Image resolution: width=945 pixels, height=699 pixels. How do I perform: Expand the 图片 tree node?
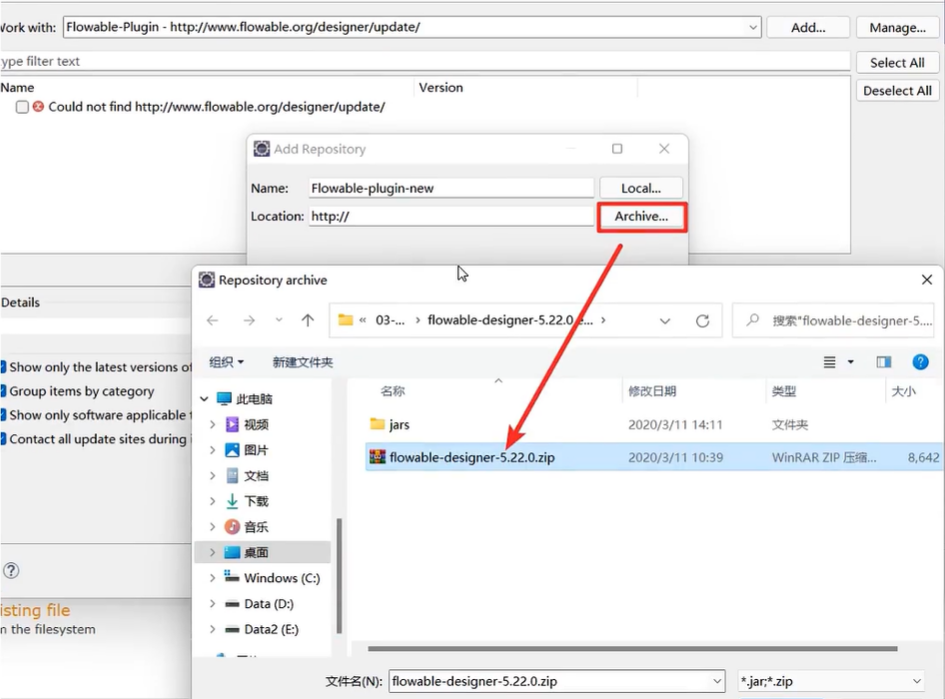212,450
